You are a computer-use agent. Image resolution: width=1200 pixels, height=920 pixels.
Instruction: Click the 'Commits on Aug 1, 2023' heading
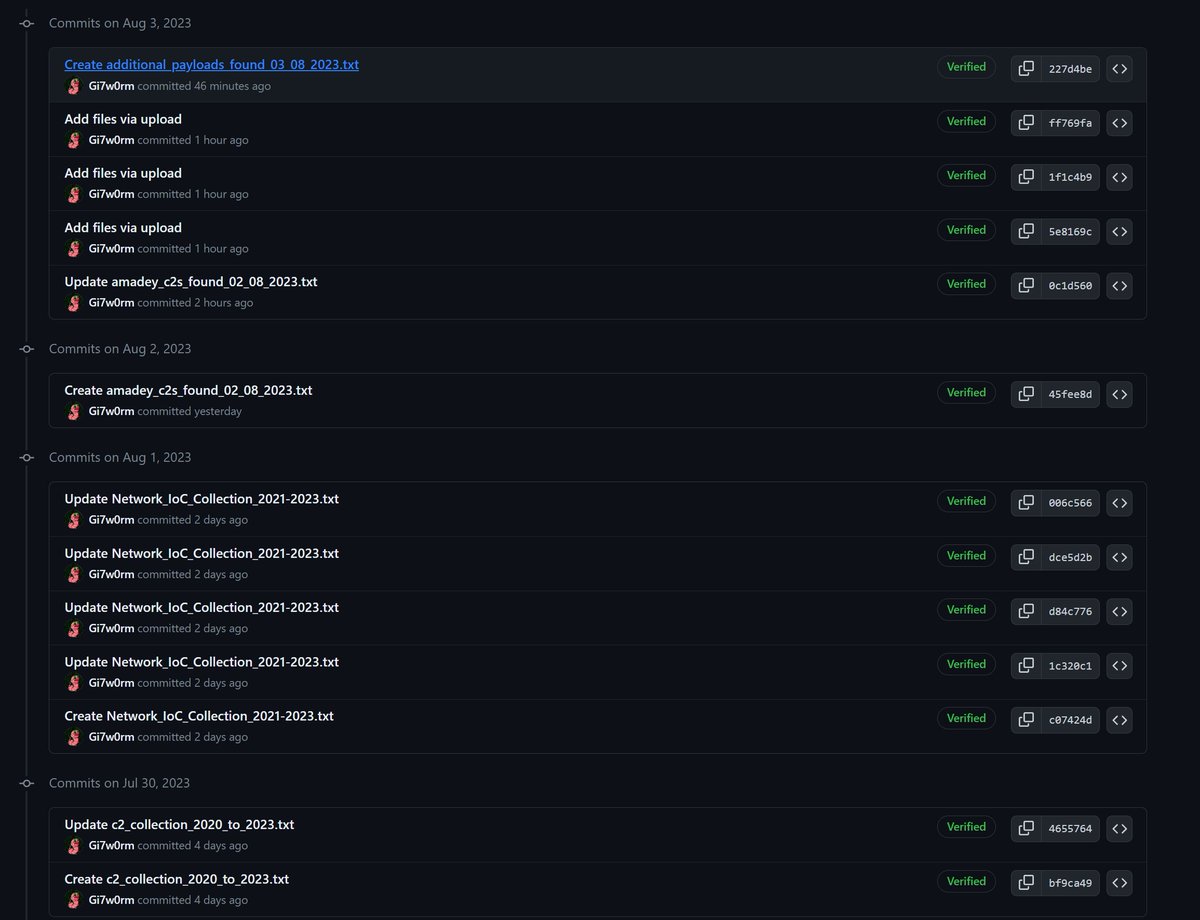pyautogui.click(x=120, y=457)
